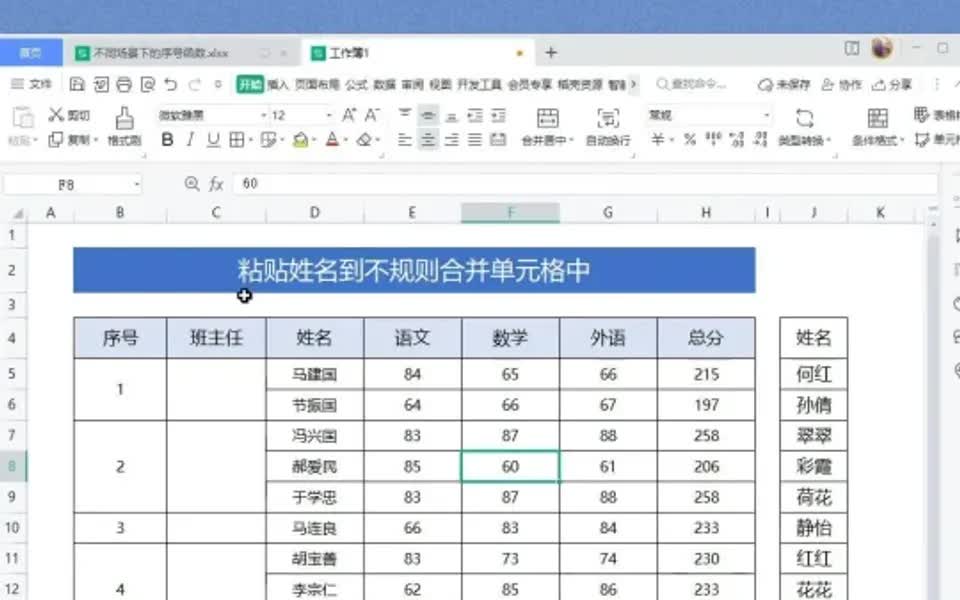The image size is (960, 600).
Task: Select the Format Painter (格式刷) tool
Action: [x=125, y=125]
